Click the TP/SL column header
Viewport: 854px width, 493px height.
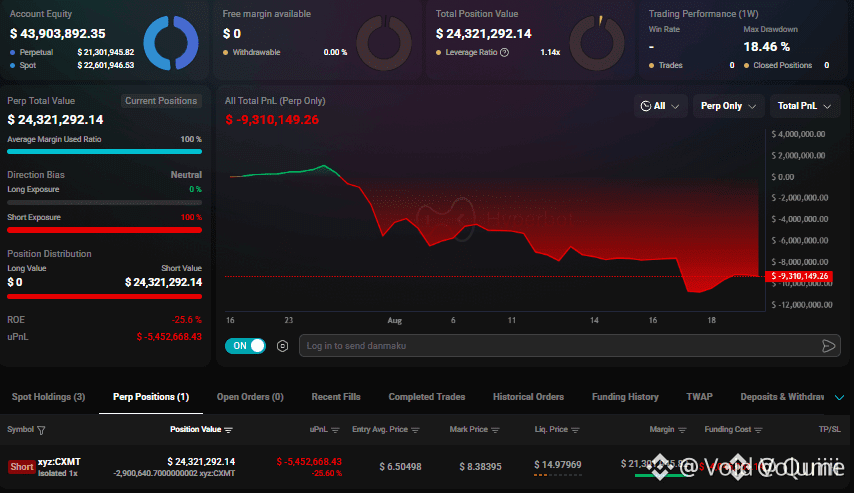pyautogui.click(x=829, y=430)
